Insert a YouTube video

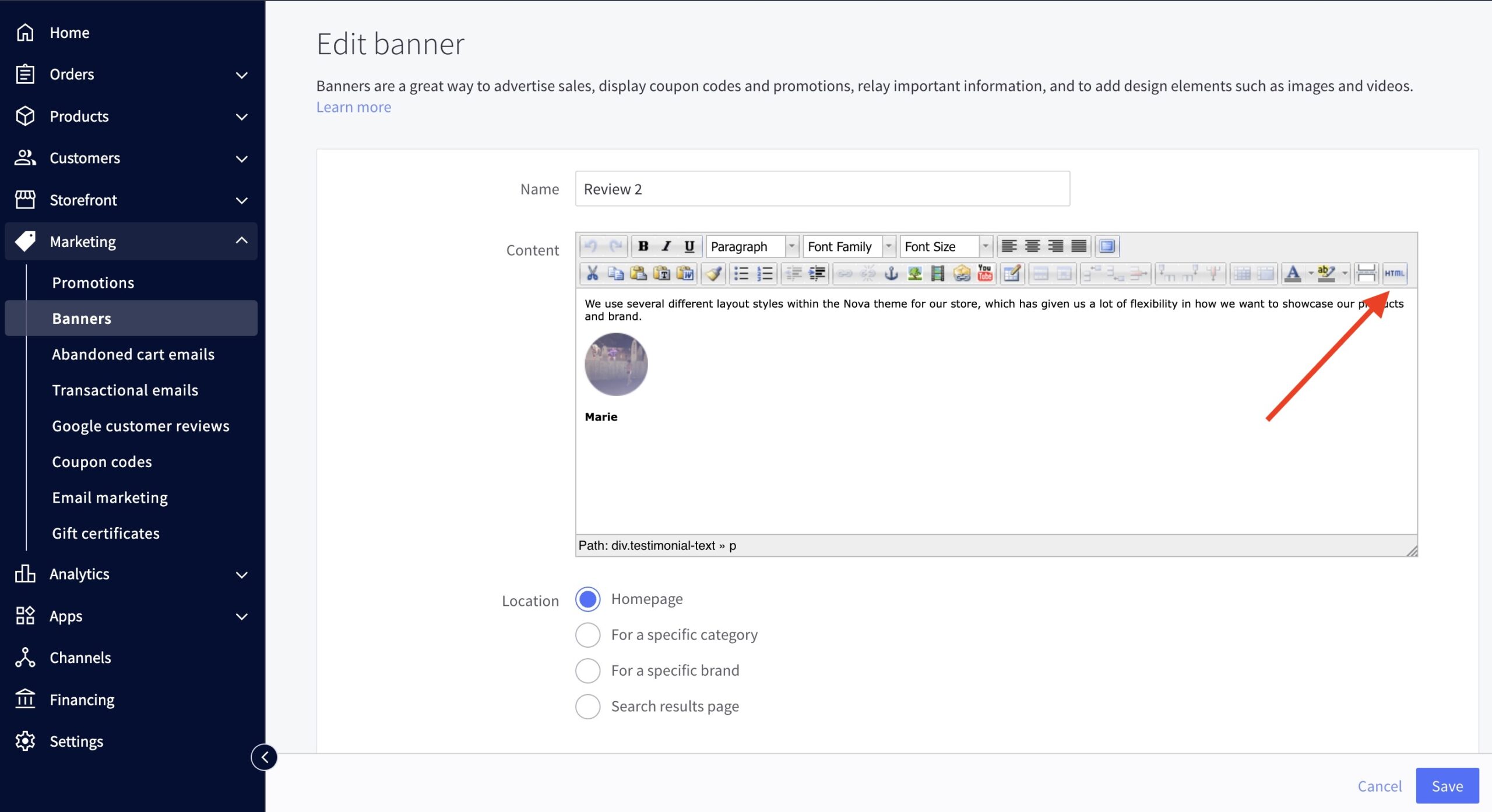click(x=985, y=273)
